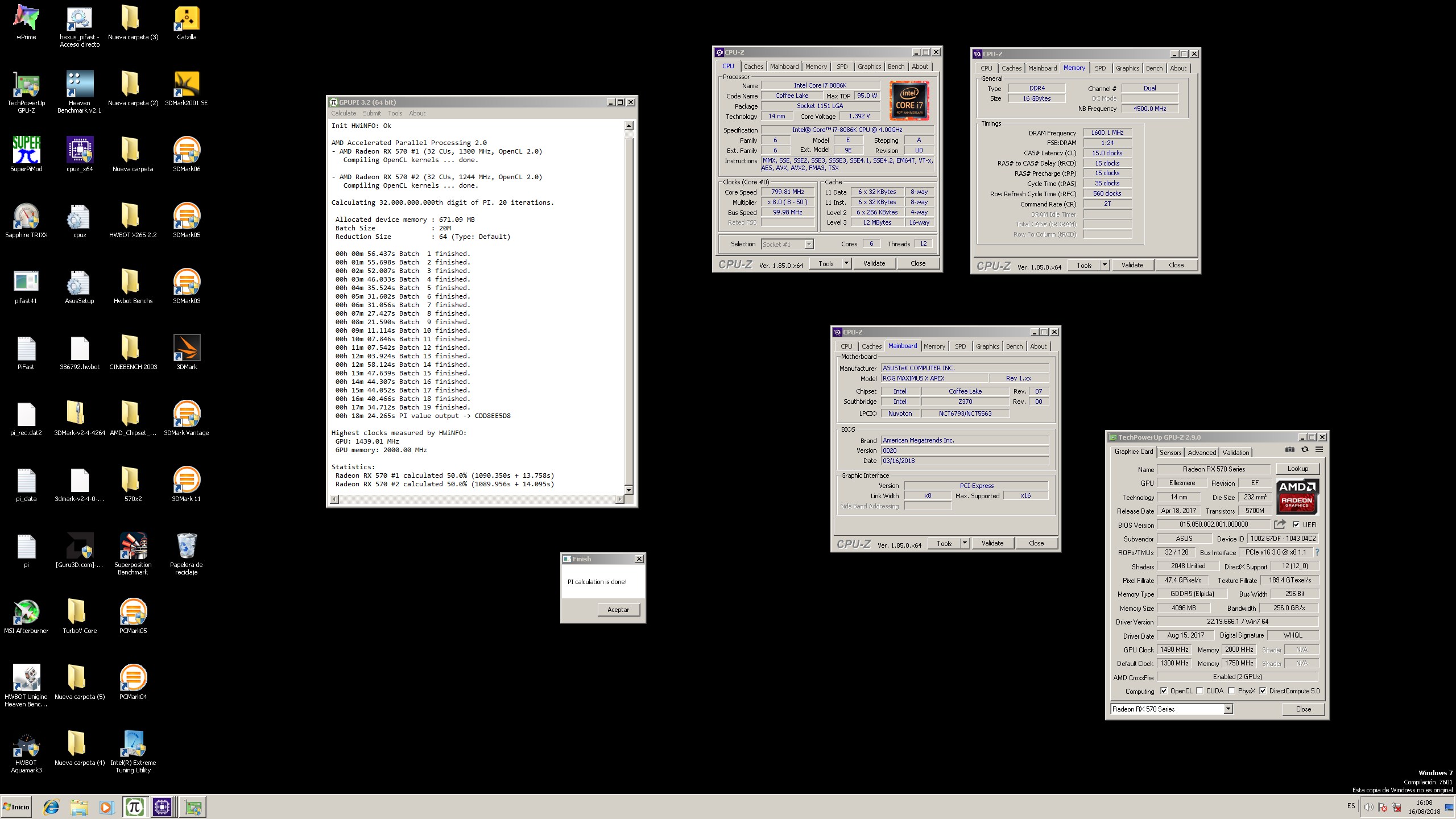Open the Advanced tab in GPU-Z
Screen dimensions: 1456x819
pos(1202,453)
